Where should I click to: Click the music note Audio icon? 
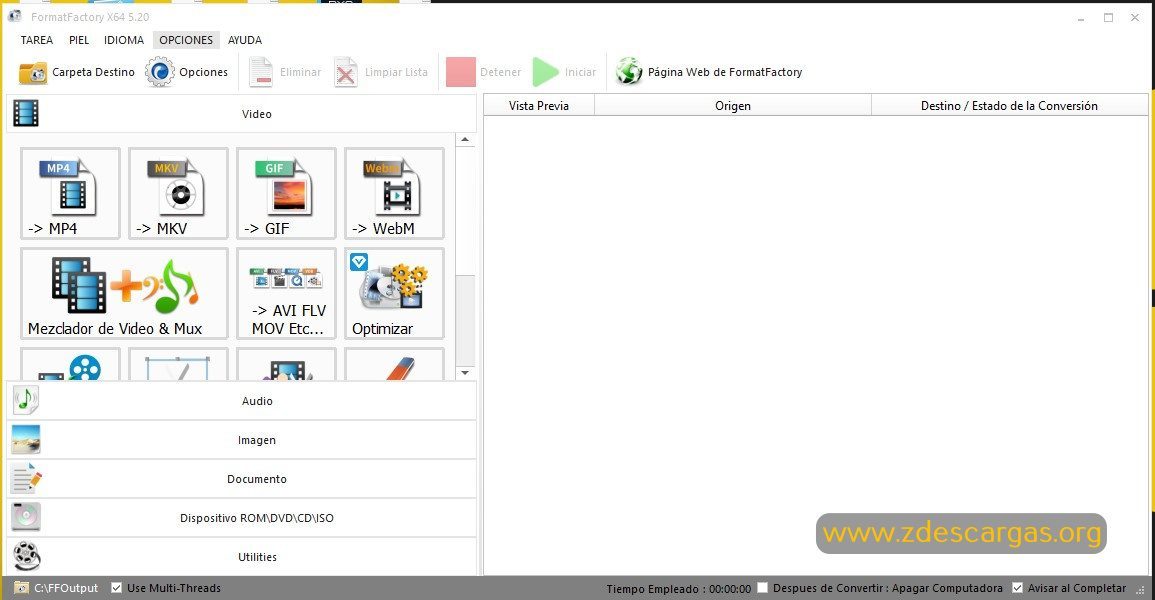tap(26, 400)
